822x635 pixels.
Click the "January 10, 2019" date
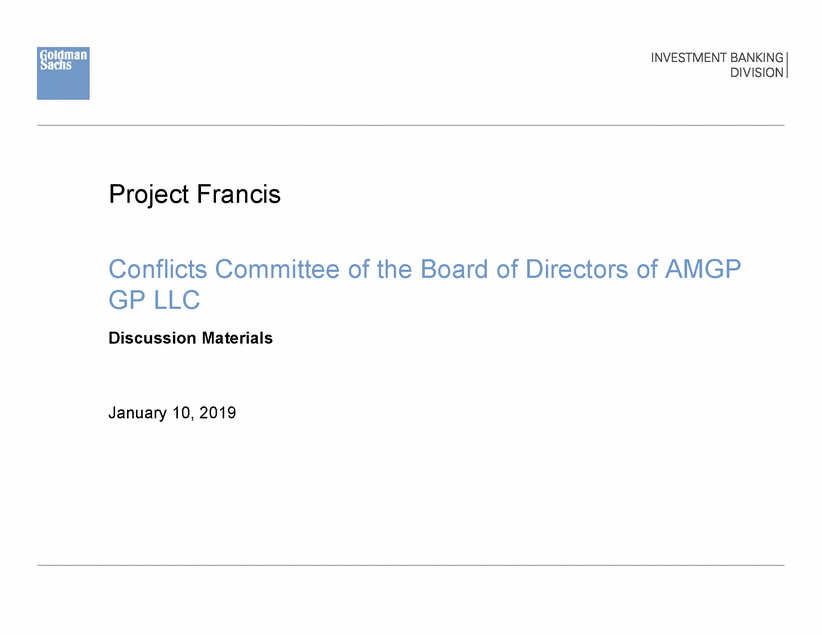[x=172, y=411]
